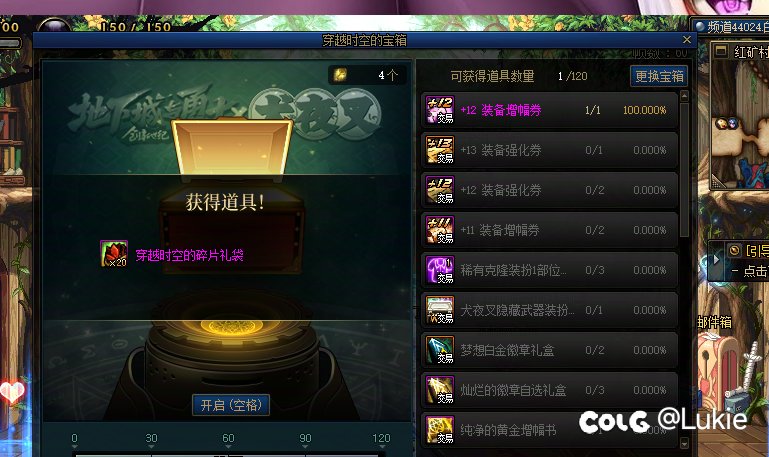Click the 梦想白金徽章礼盒 item icon

(439, 350)
